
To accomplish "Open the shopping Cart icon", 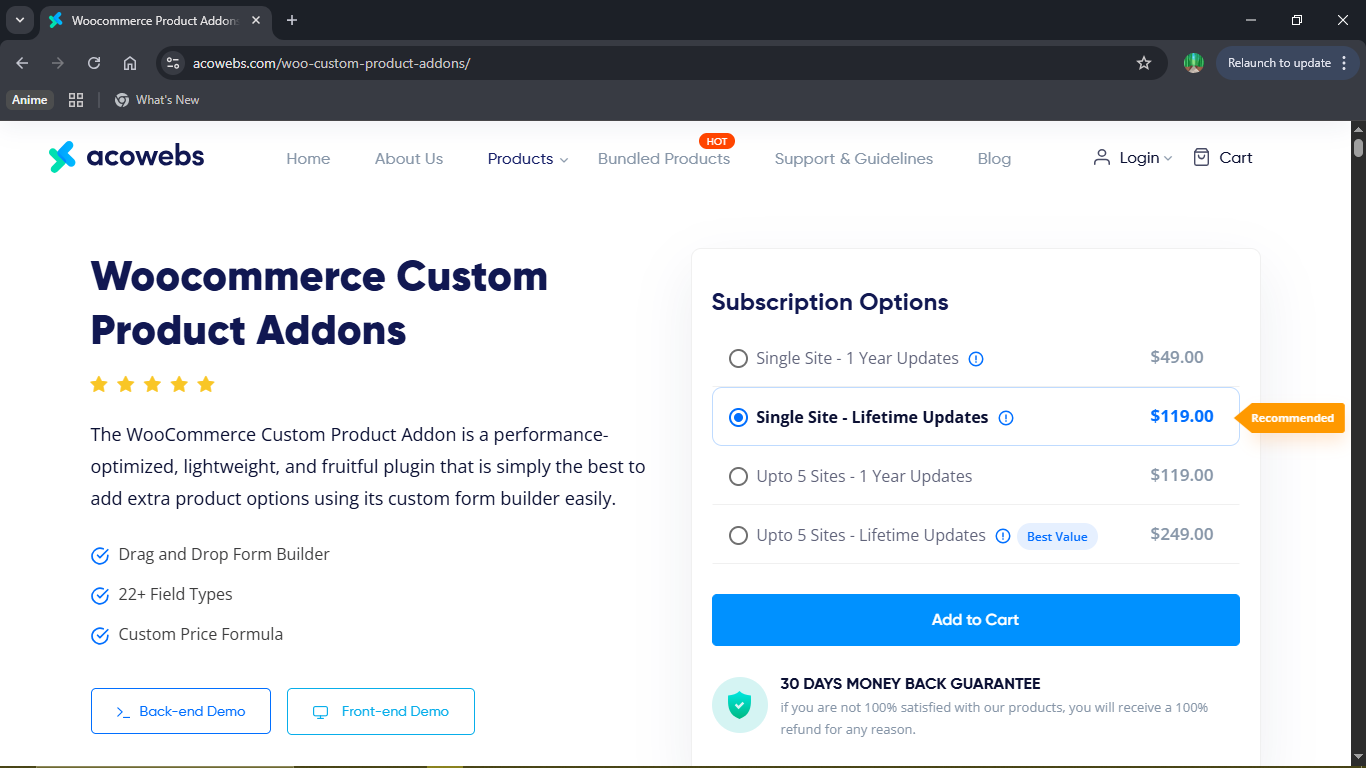I will point(1201,157).
